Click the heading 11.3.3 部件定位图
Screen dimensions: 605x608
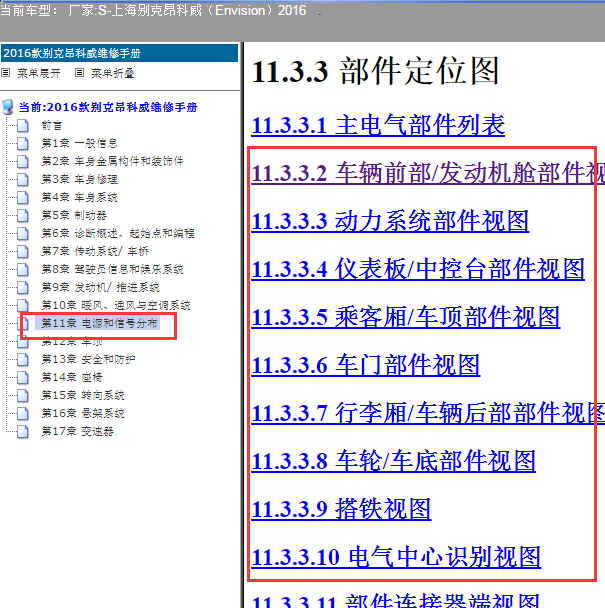[375, 71]
